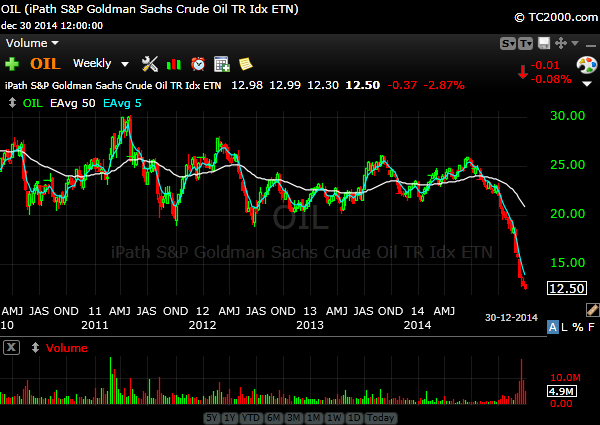Click the 10.0M volume axis label
Image resolution: width=600 pixels, height=425 pixels.
565,378
